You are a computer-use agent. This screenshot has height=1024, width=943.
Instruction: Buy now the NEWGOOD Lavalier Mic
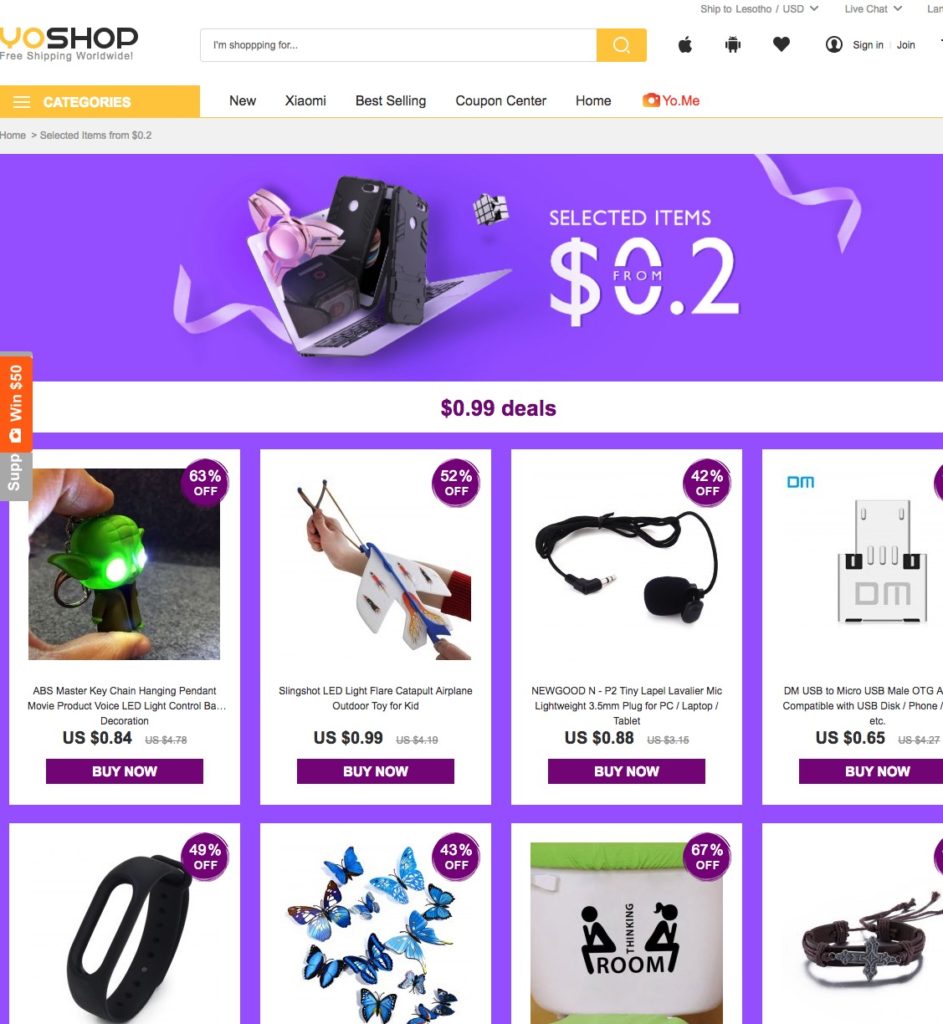[626, 771]
